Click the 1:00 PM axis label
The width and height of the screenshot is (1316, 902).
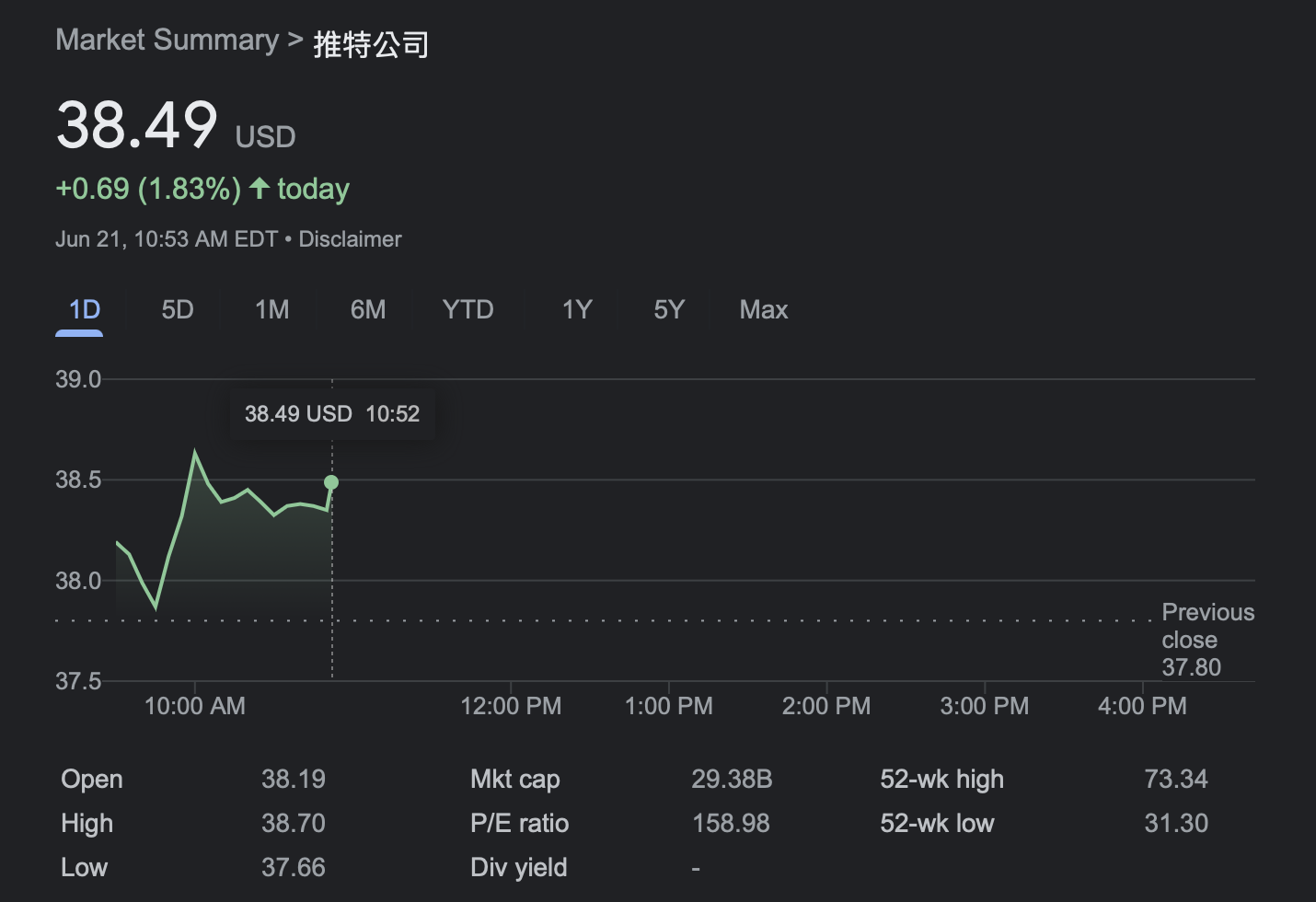(x=669, y=706)
